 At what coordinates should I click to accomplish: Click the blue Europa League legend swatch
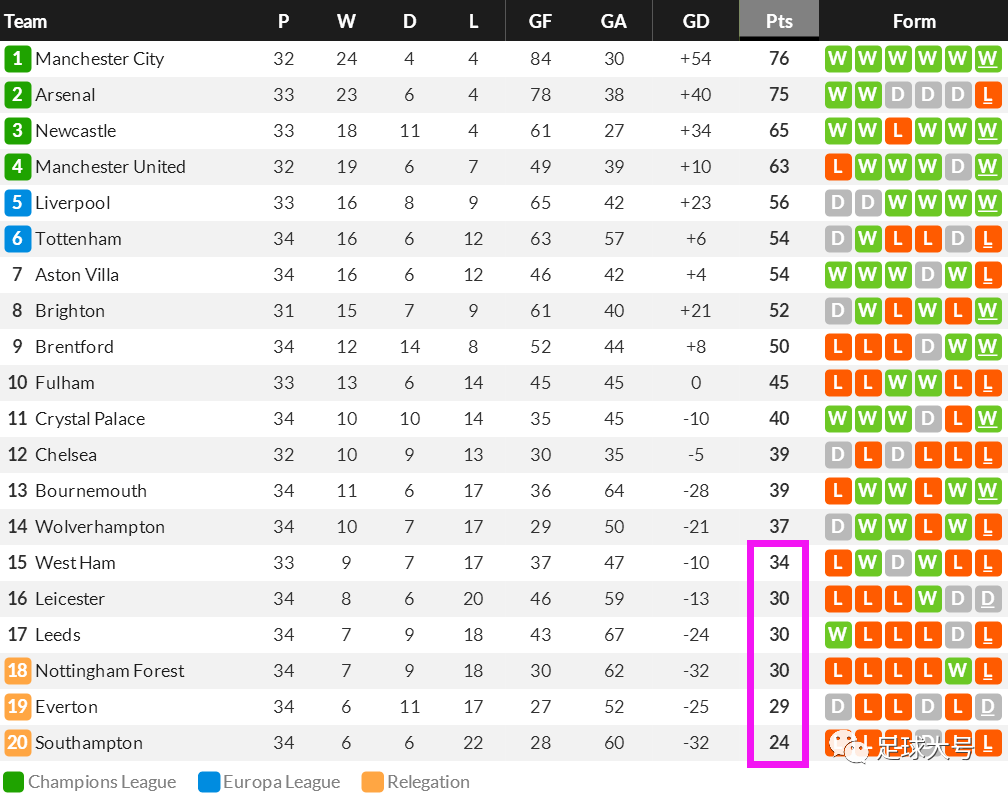click(x=209, y=781)
